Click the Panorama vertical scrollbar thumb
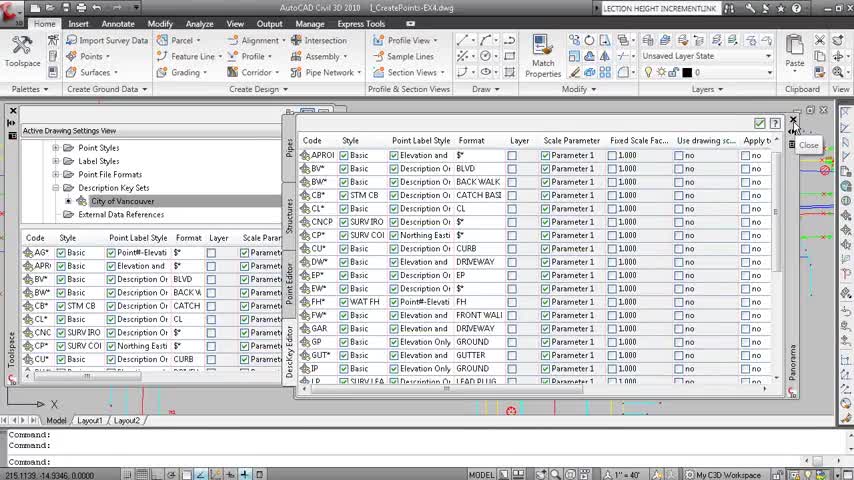This screenshot has width=854, height=480. [x=776, y=212]
